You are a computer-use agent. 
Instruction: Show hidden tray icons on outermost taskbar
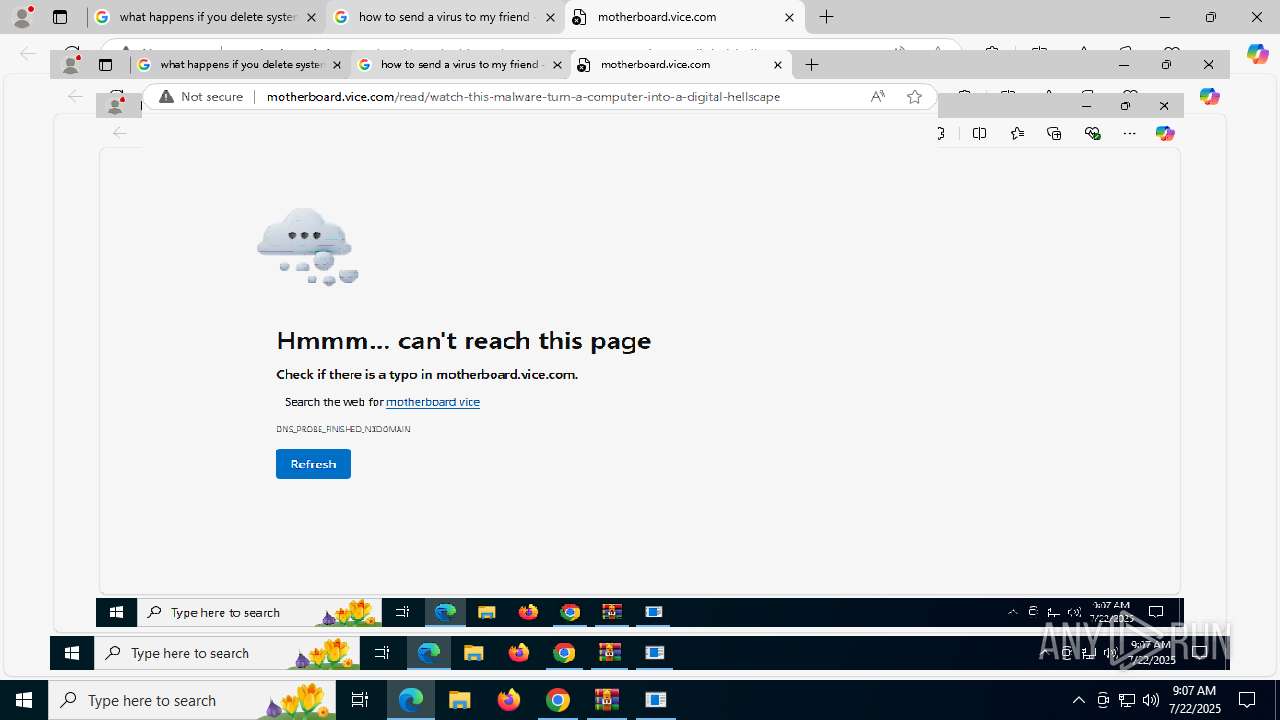(x=1078, y=700)
